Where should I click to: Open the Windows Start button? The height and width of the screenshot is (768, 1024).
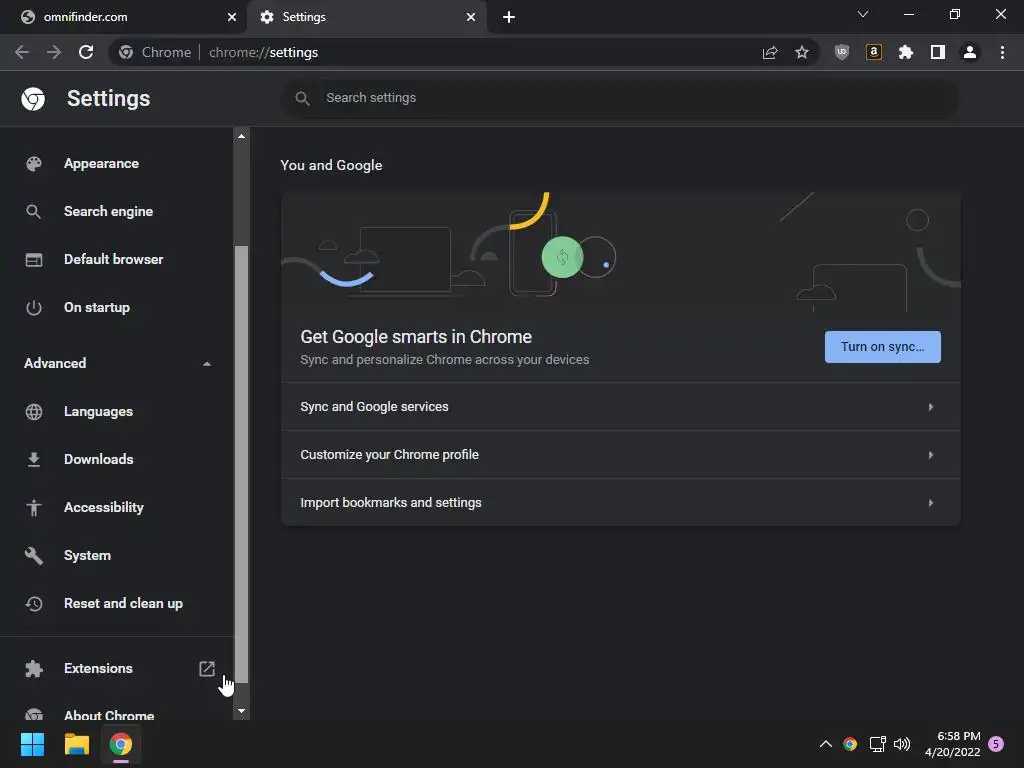(x=32, y=744)
